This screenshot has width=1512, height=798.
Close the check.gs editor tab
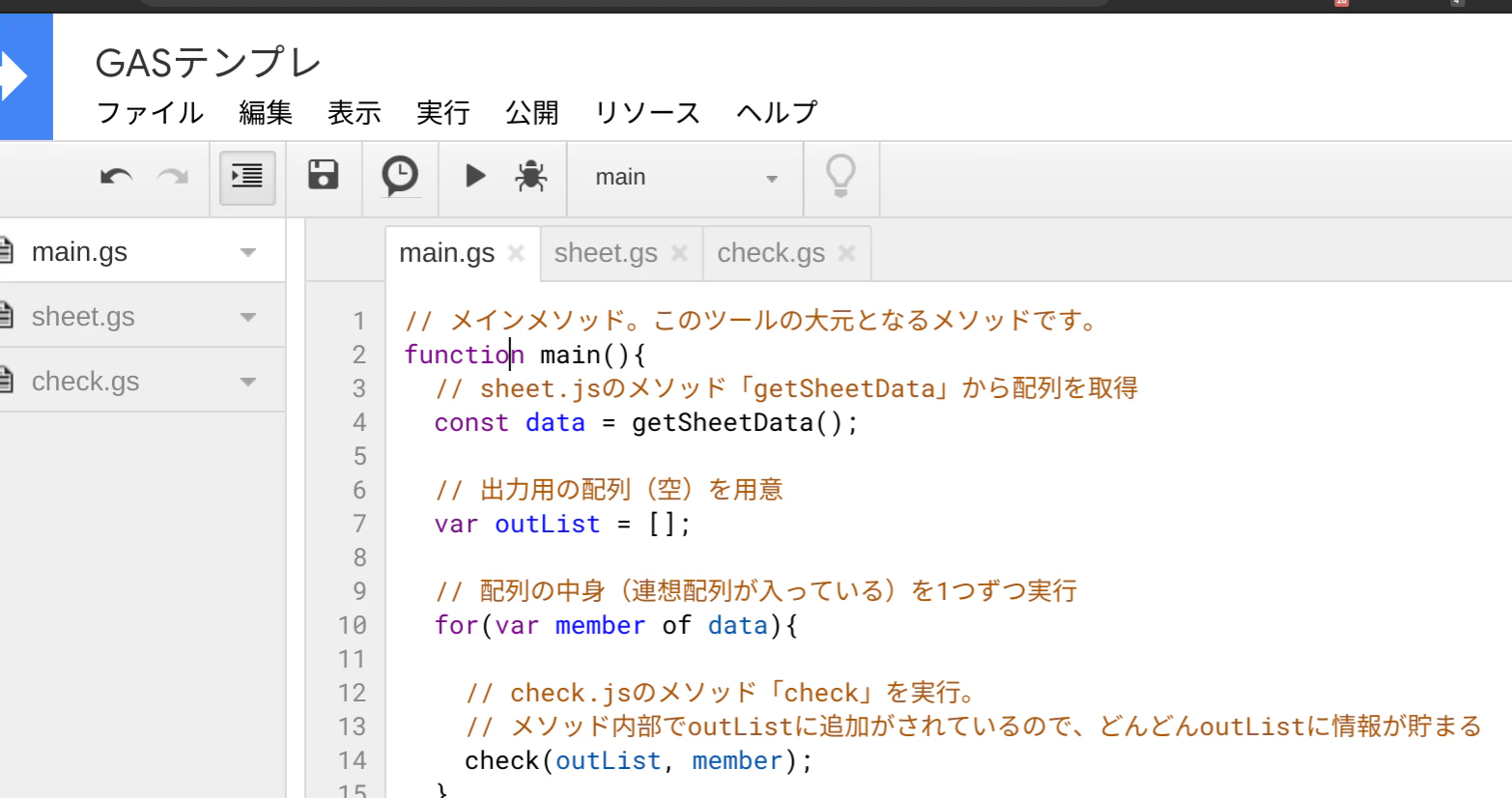coord(847,253)
